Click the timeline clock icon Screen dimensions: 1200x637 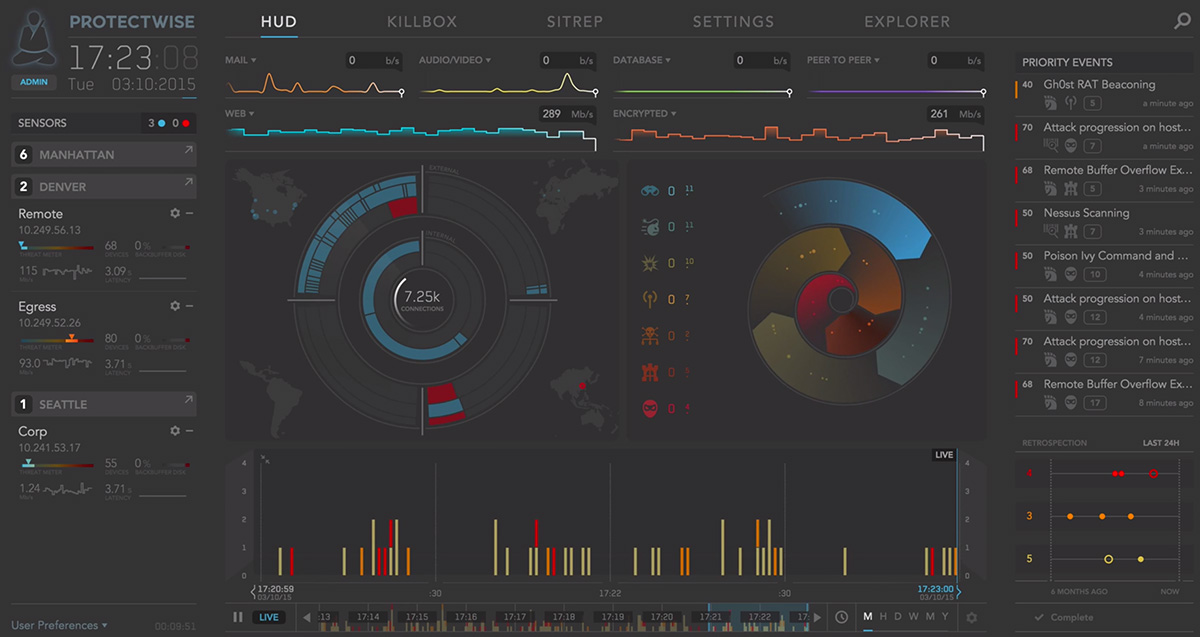point(842,617)
